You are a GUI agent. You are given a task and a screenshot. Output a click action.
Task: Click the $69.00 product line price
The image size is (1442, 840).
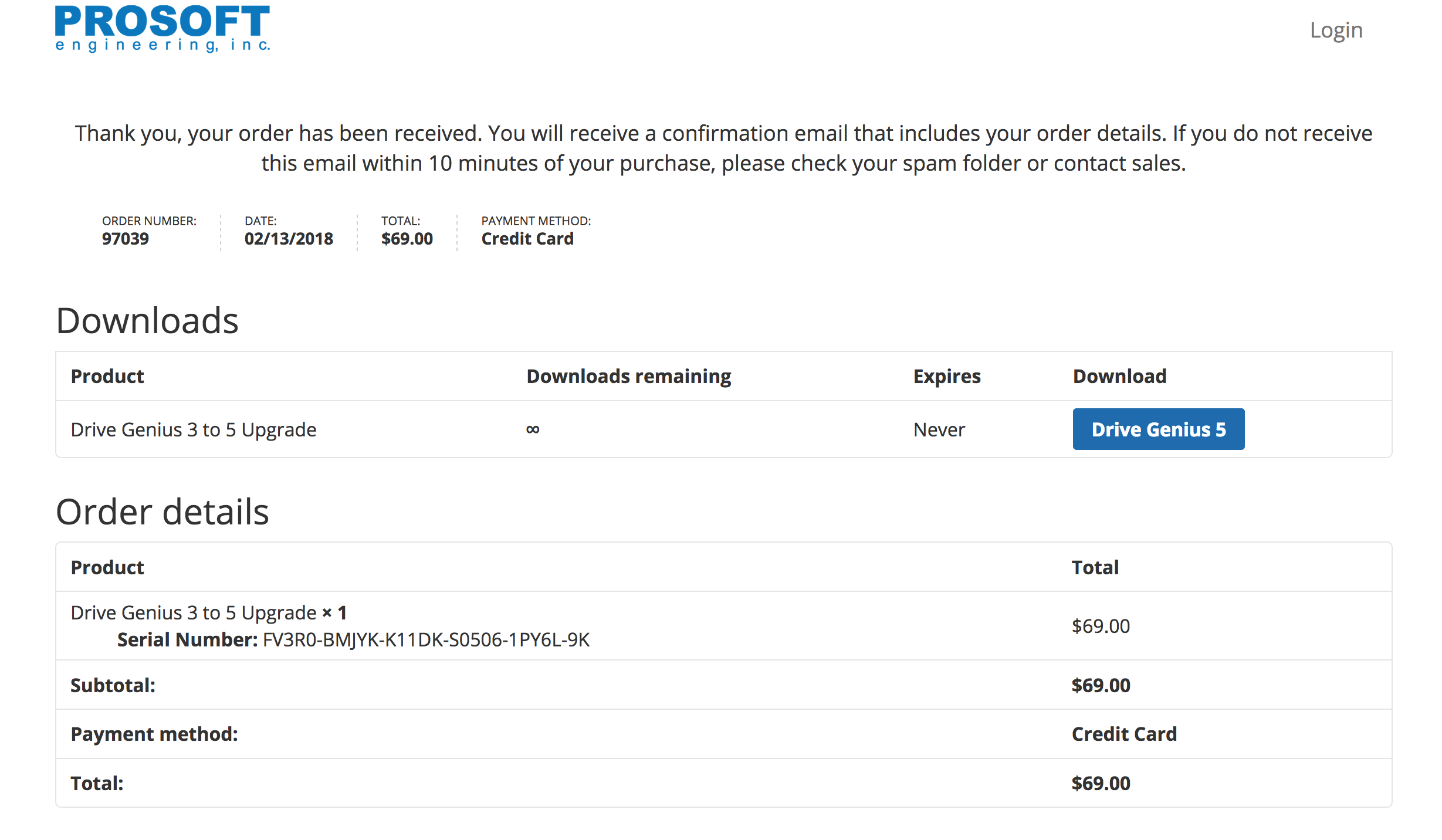click(x=1101, y=626)
